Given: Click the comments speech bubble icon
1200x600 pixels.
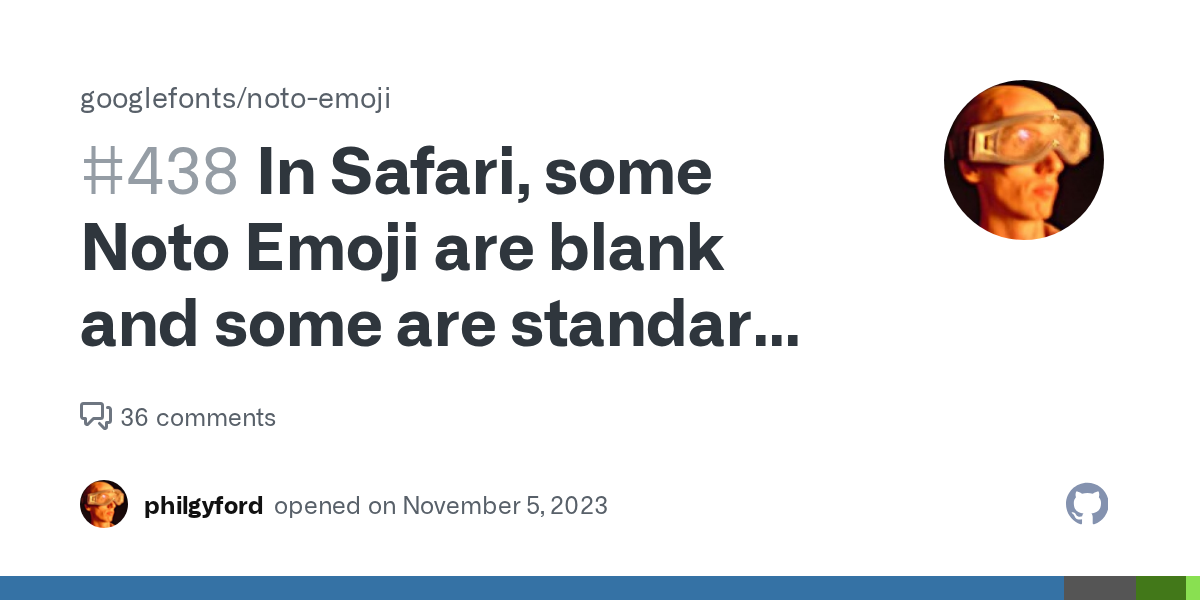Looking at the screenshot, I should pyautogui.click(x=95, y=416).
